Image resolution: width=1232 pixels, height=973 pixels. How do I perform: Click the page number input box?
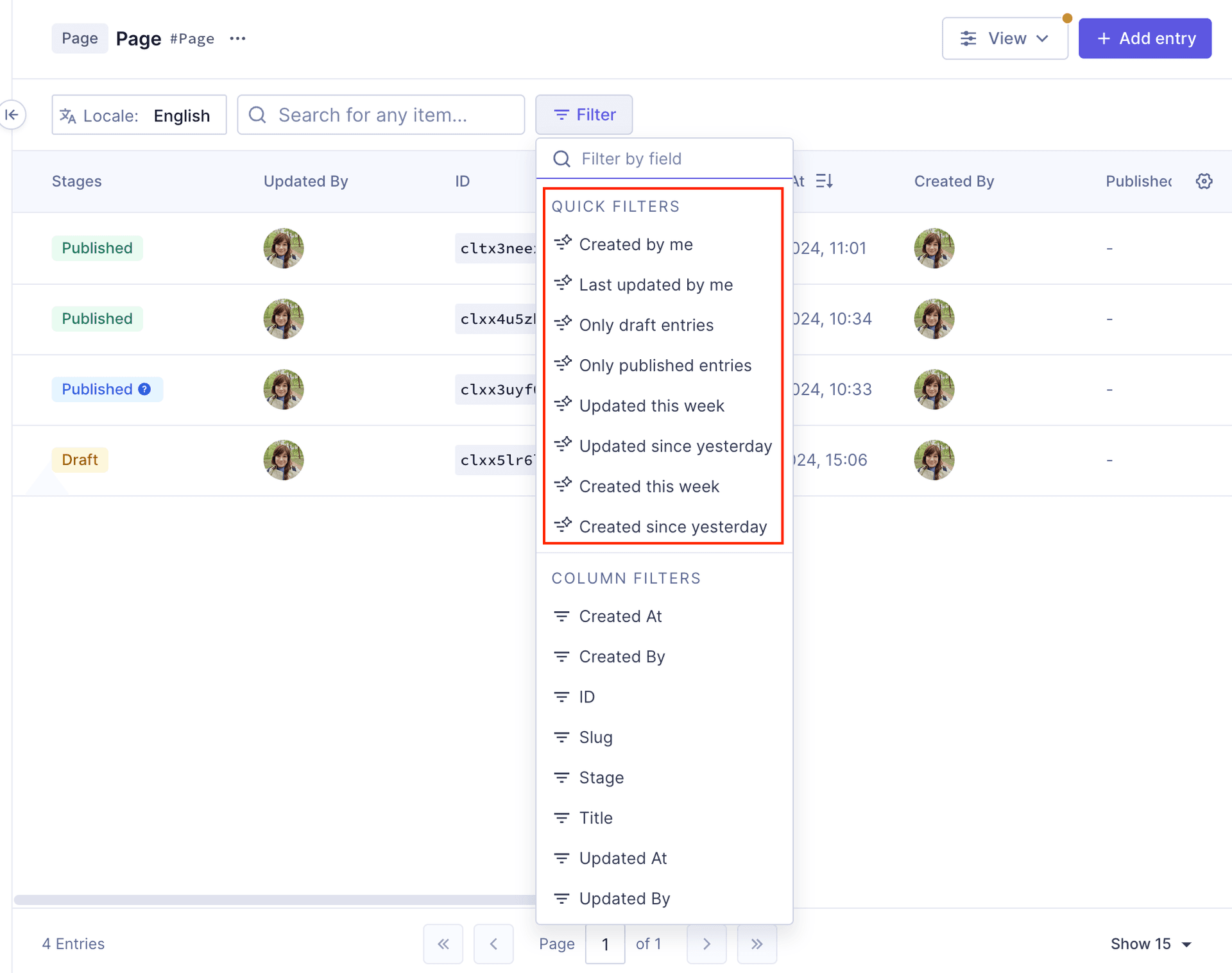point(605,943)
